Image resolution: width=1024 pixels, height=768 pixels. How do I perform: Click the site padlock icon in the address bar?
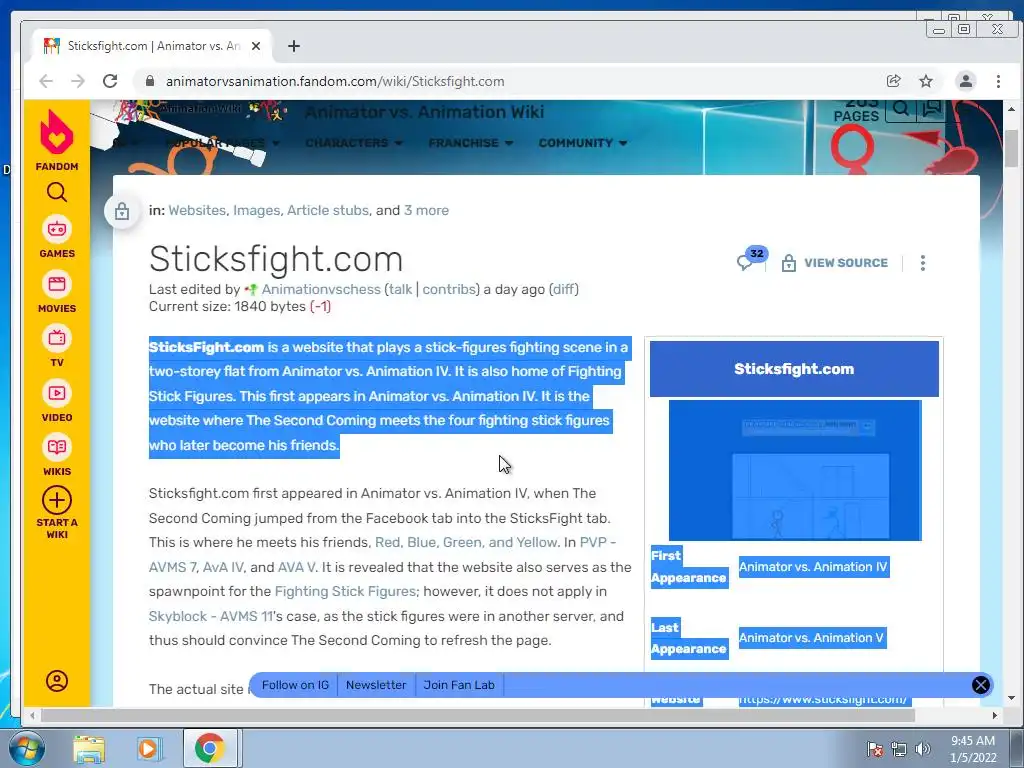pos(150,81)
